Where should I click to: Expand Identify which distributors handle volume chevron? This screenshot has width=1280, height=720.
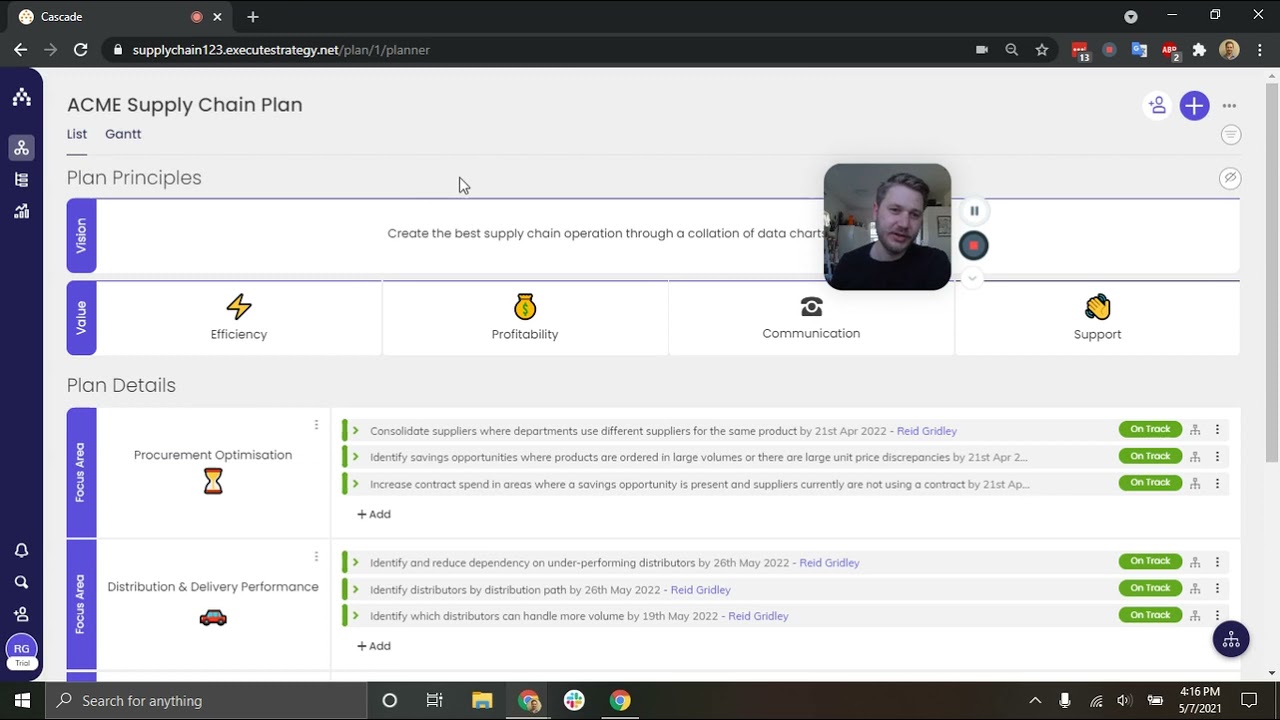coord(355,616)
